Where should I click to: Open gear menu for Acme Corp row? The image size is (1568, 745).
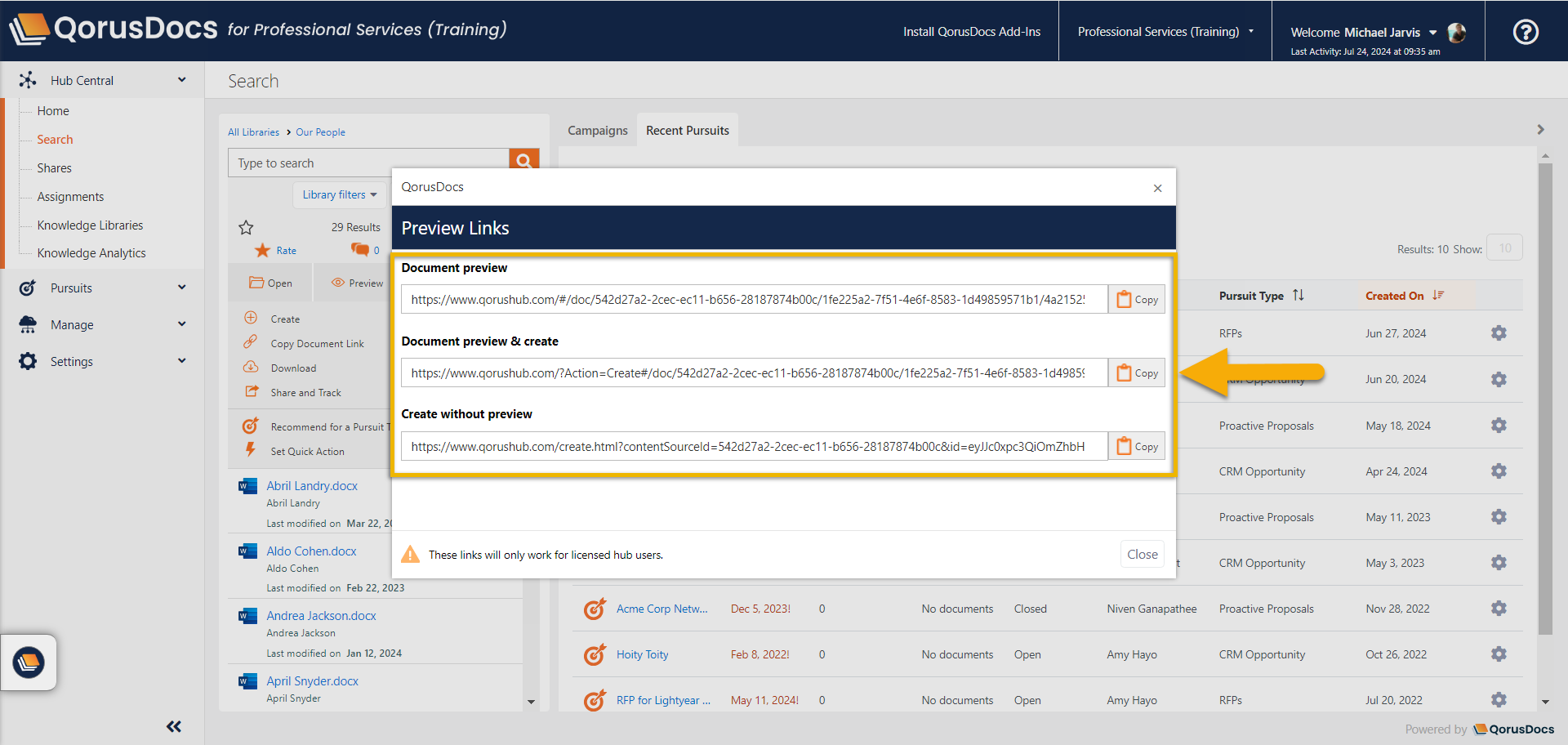(x=1499, y=608)
